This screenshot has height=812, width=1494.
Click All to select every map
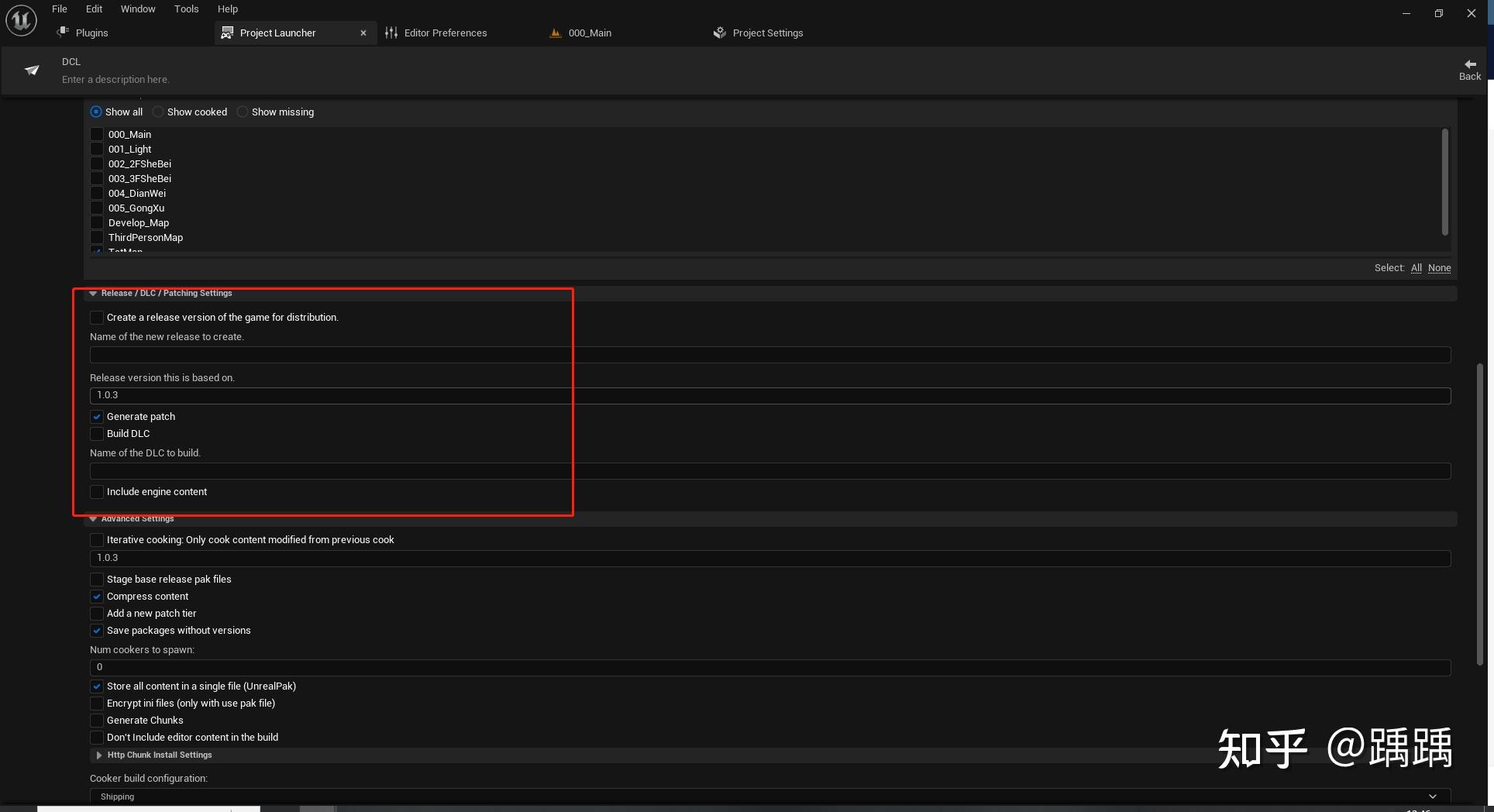1416,267
